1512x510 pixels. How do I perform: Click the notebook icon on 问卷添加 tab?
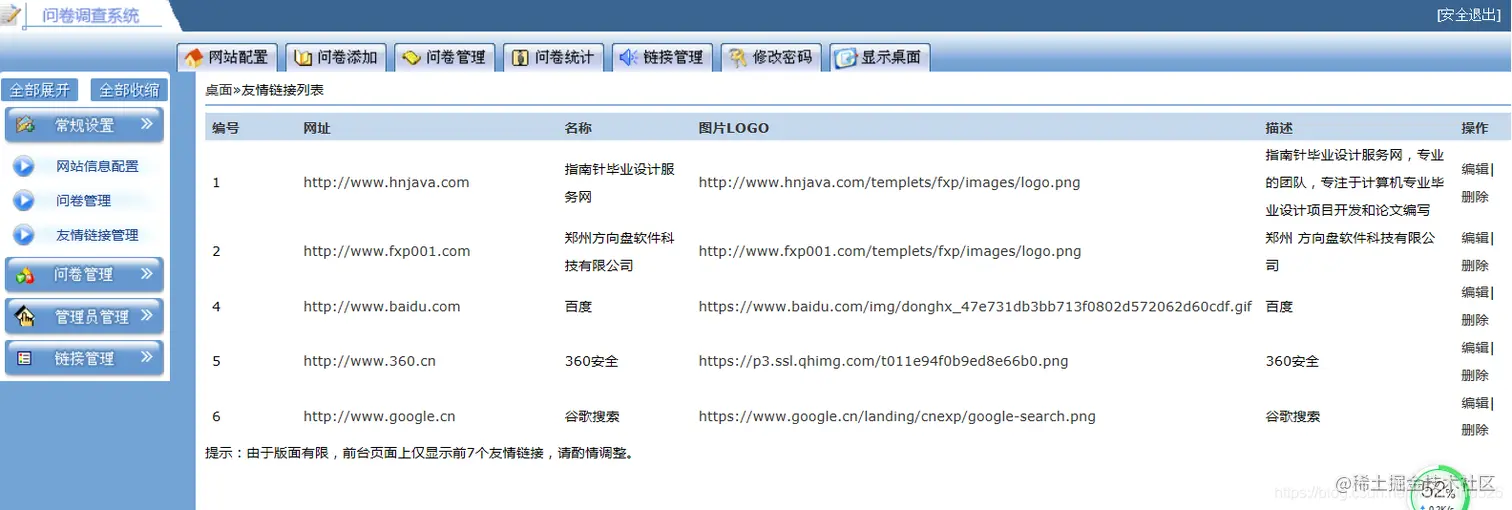(x=303, y=58)
